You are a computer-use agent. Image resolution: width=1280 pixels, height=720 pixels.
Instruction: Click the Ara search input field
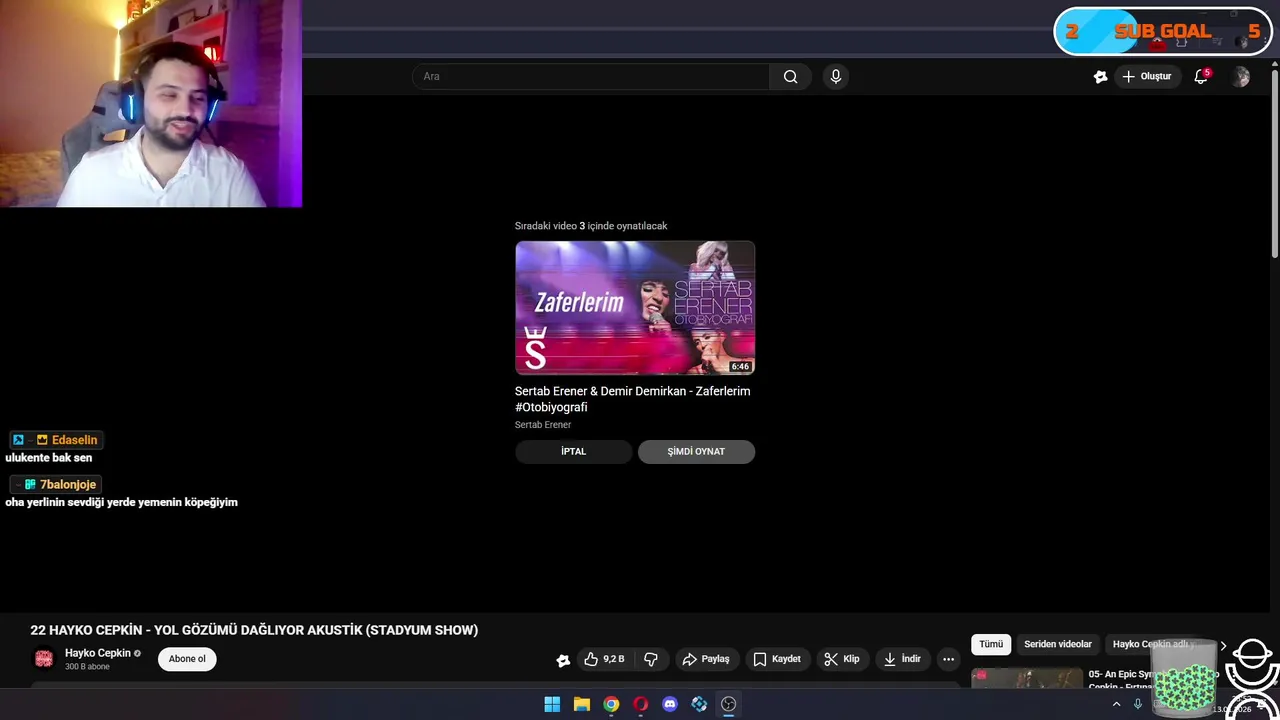point(591,76)
